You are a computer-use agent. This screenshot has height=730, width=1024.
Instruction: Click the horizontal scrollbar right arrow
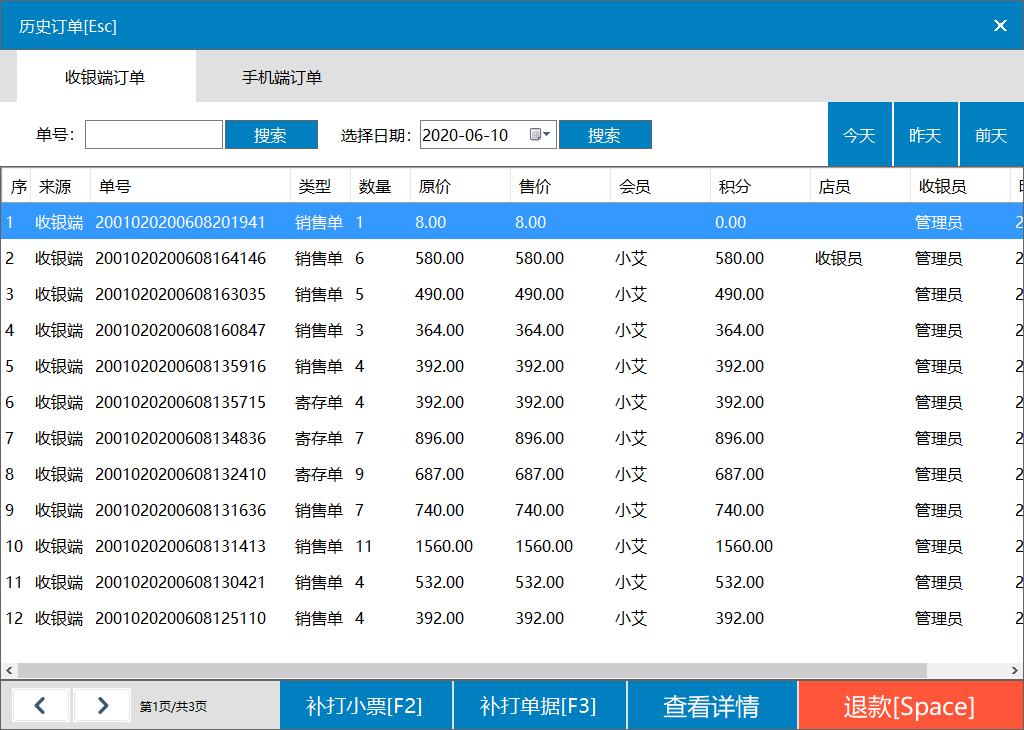coord(1015,670)
